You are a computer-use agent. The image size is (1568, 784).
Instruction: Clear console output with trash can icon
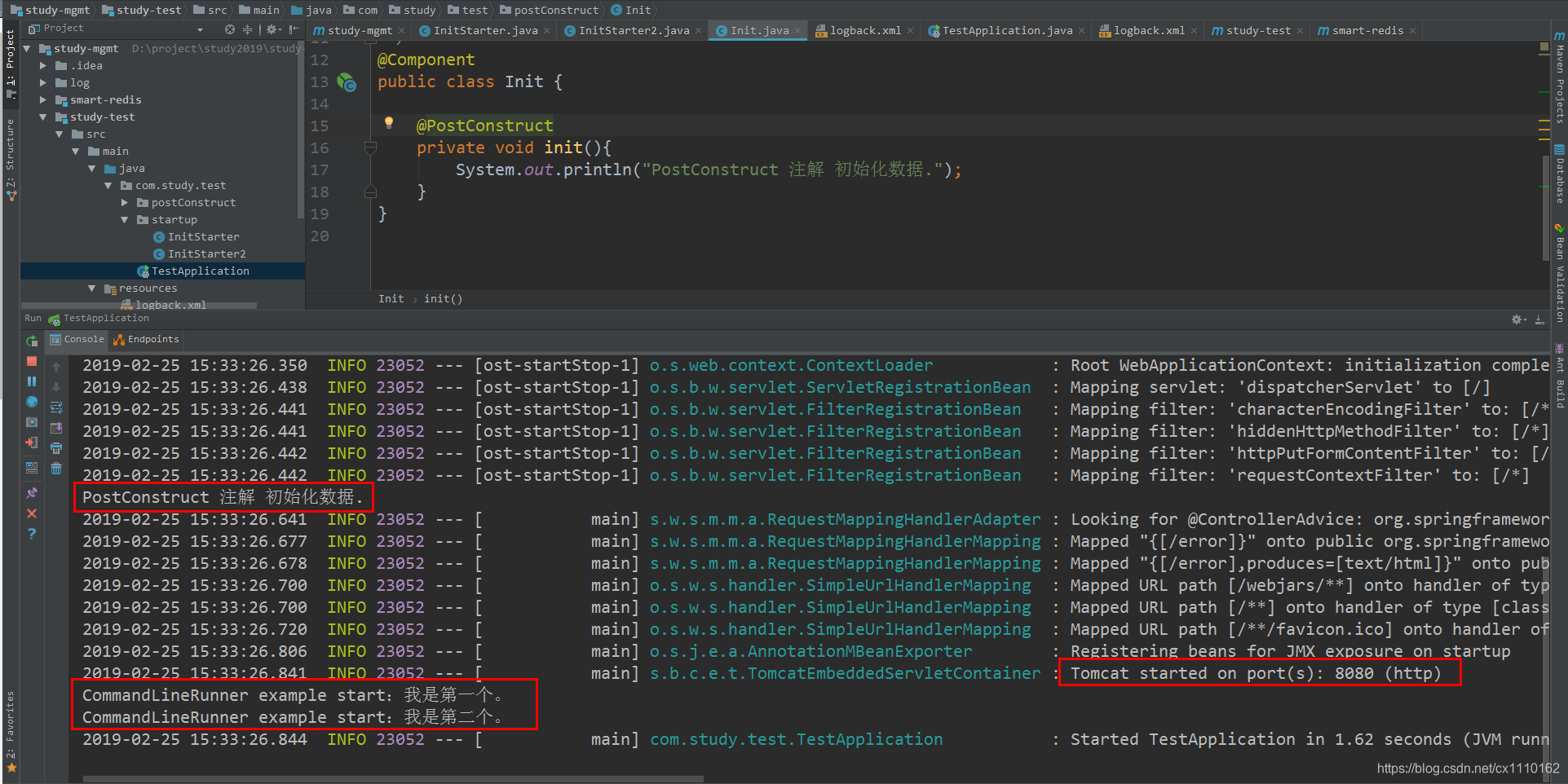coord(56,469)
